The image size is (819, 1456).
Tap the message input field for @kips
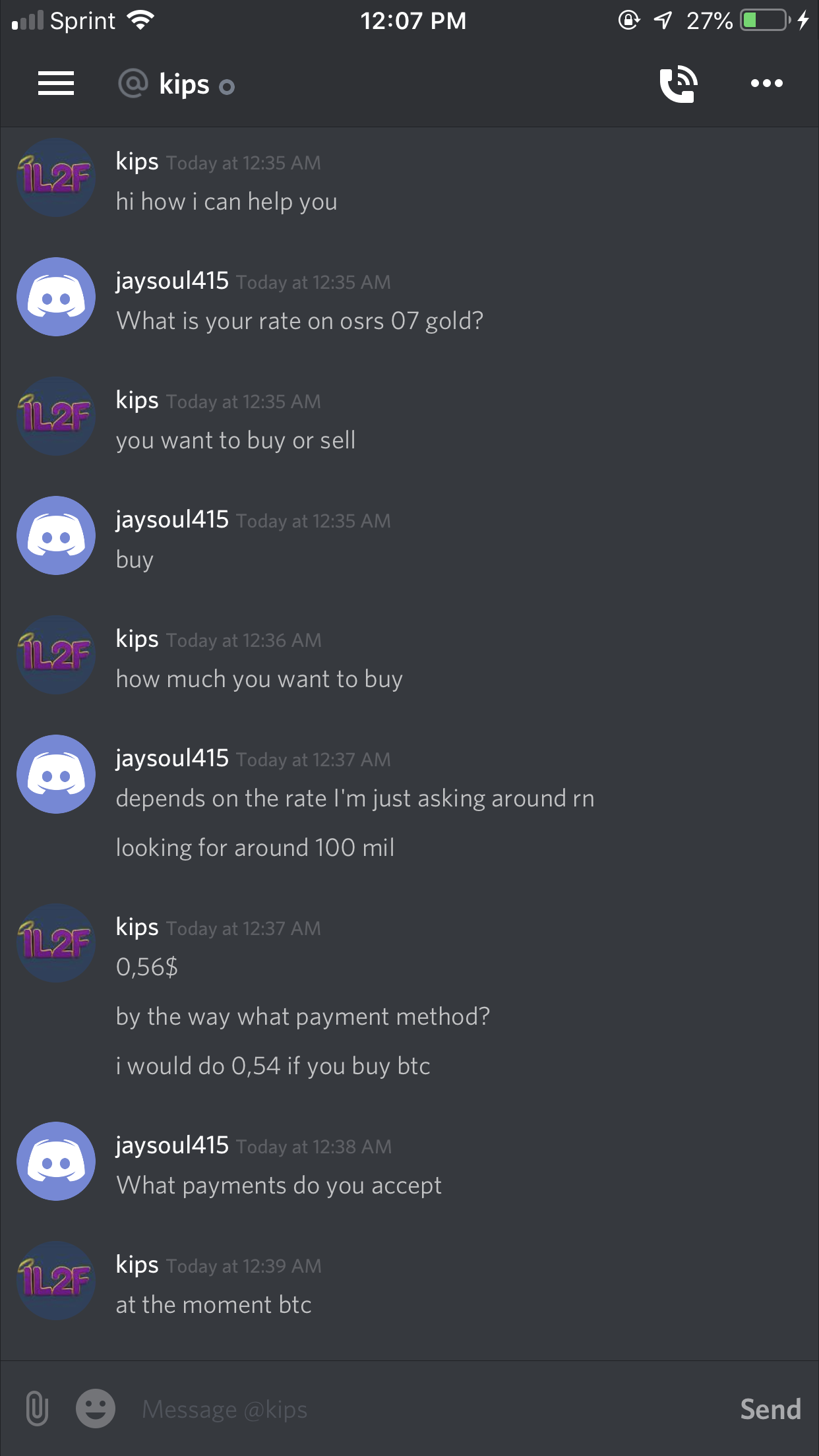click(x=429, y=1409)
